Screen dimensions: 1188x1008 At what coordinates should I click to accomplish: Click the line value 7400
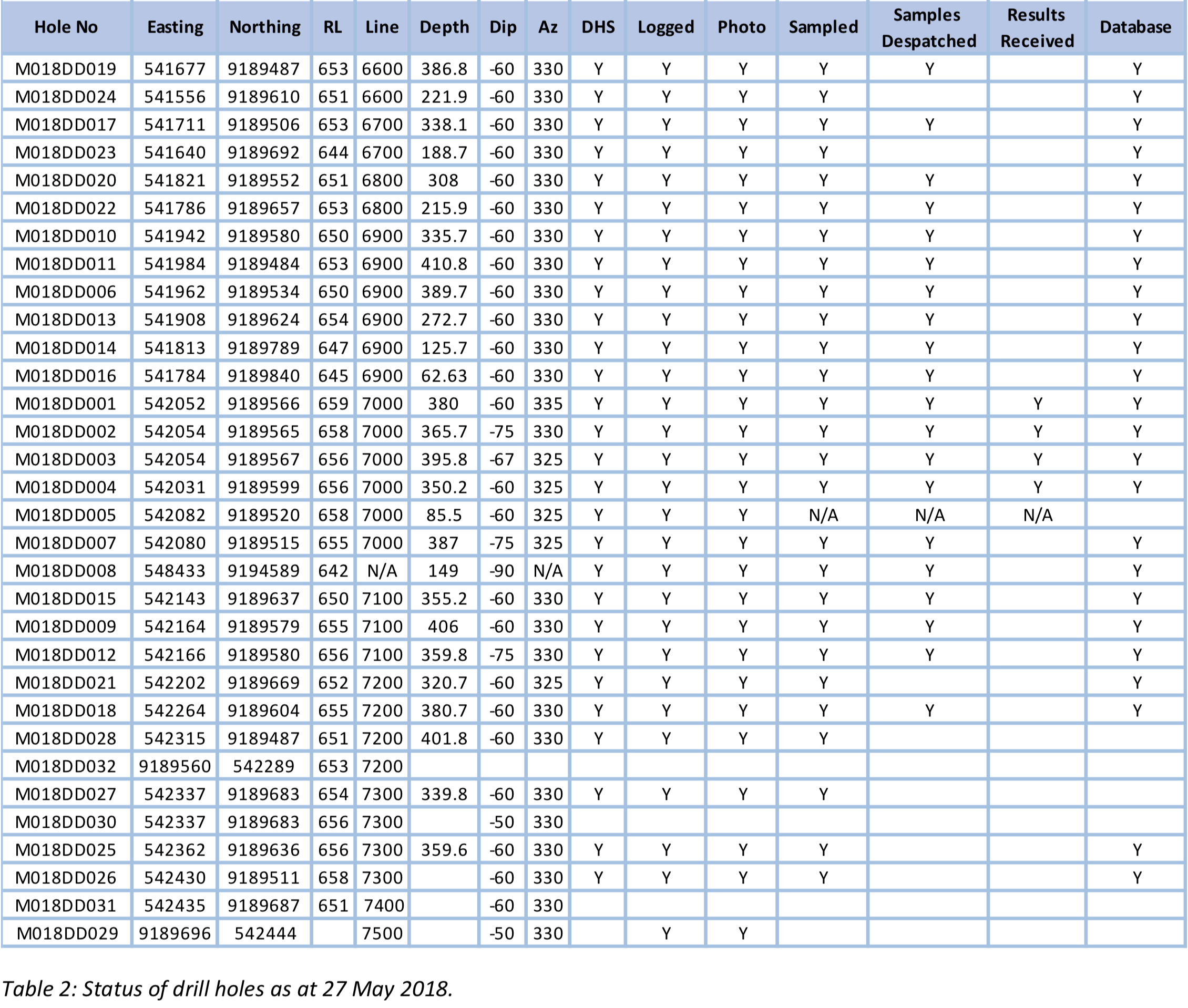coord(384,905)
